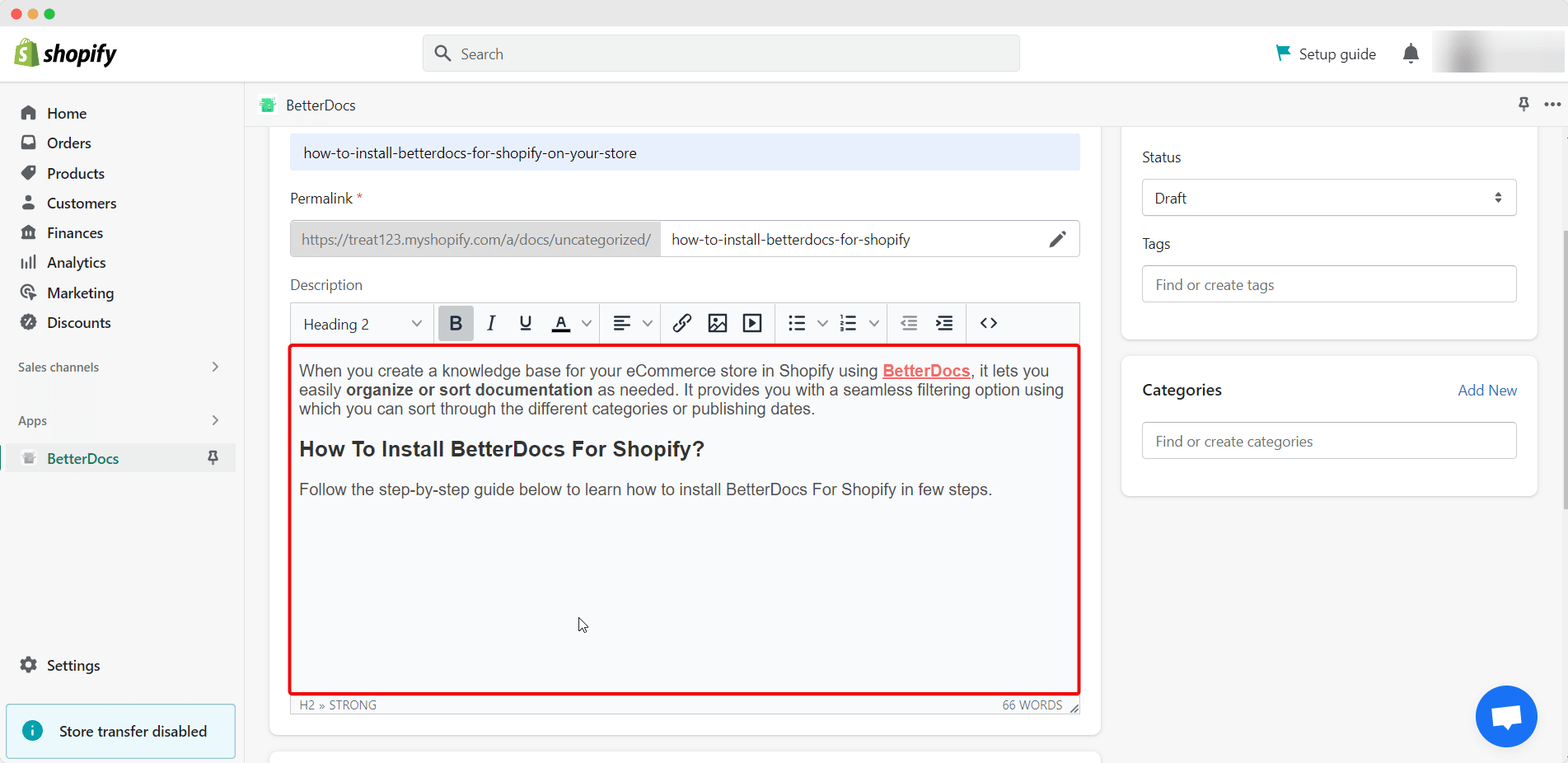Open the Setup guide
This screenshot has width=1568, height=763.
coord(1326,54)
